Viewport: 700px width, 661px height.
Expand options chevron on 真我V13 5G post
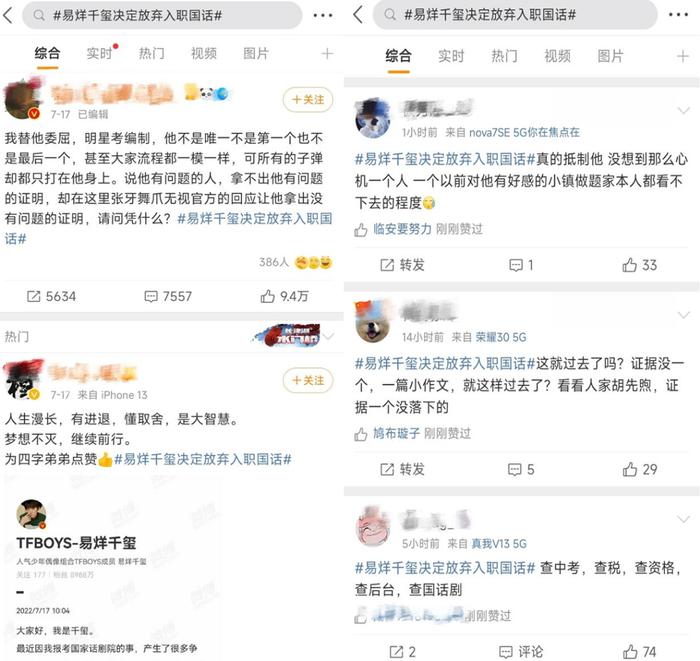683,520
